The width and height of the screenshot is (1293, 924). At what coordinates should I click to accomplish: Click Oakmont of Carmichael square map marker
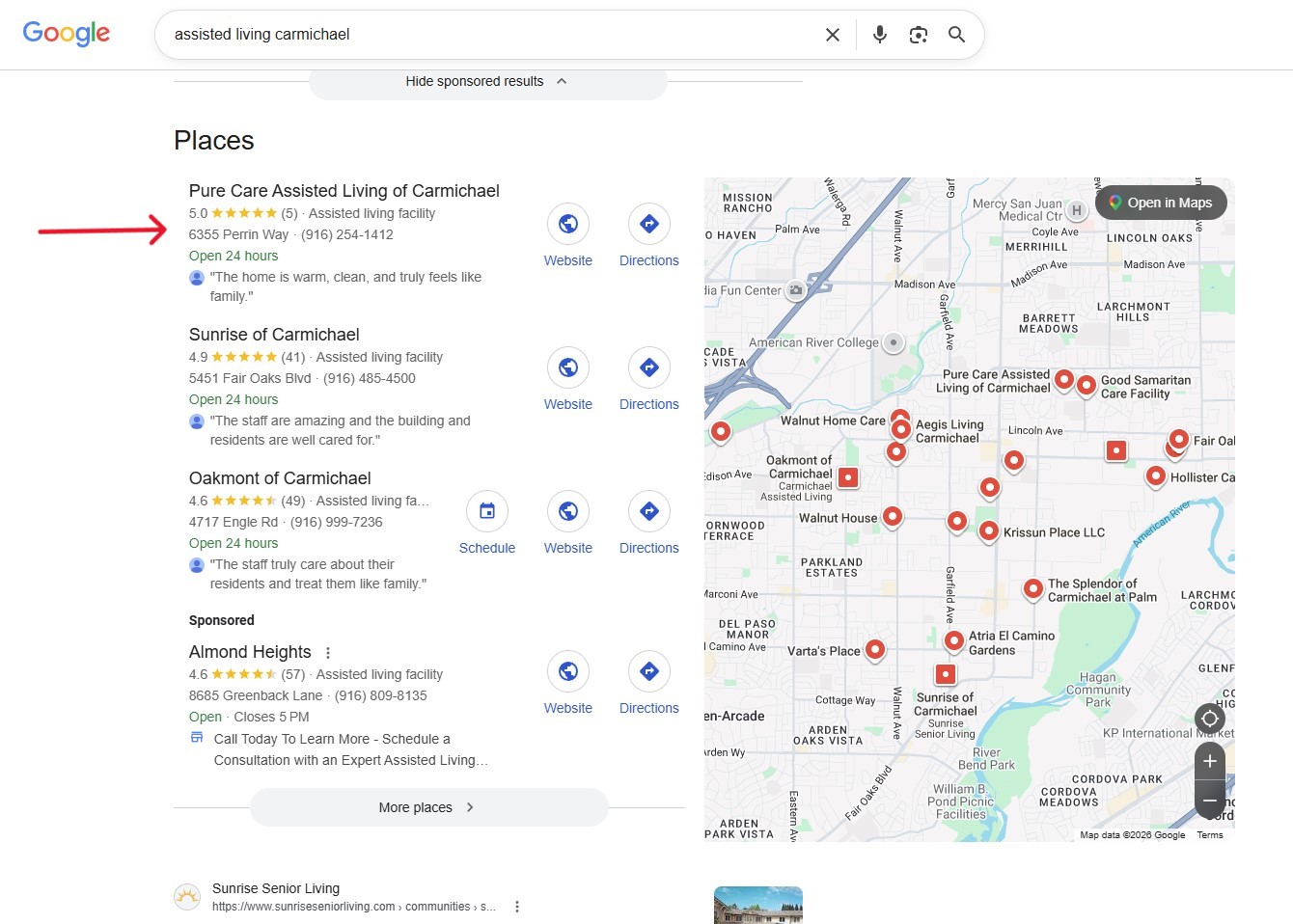(x=848, y=476)
